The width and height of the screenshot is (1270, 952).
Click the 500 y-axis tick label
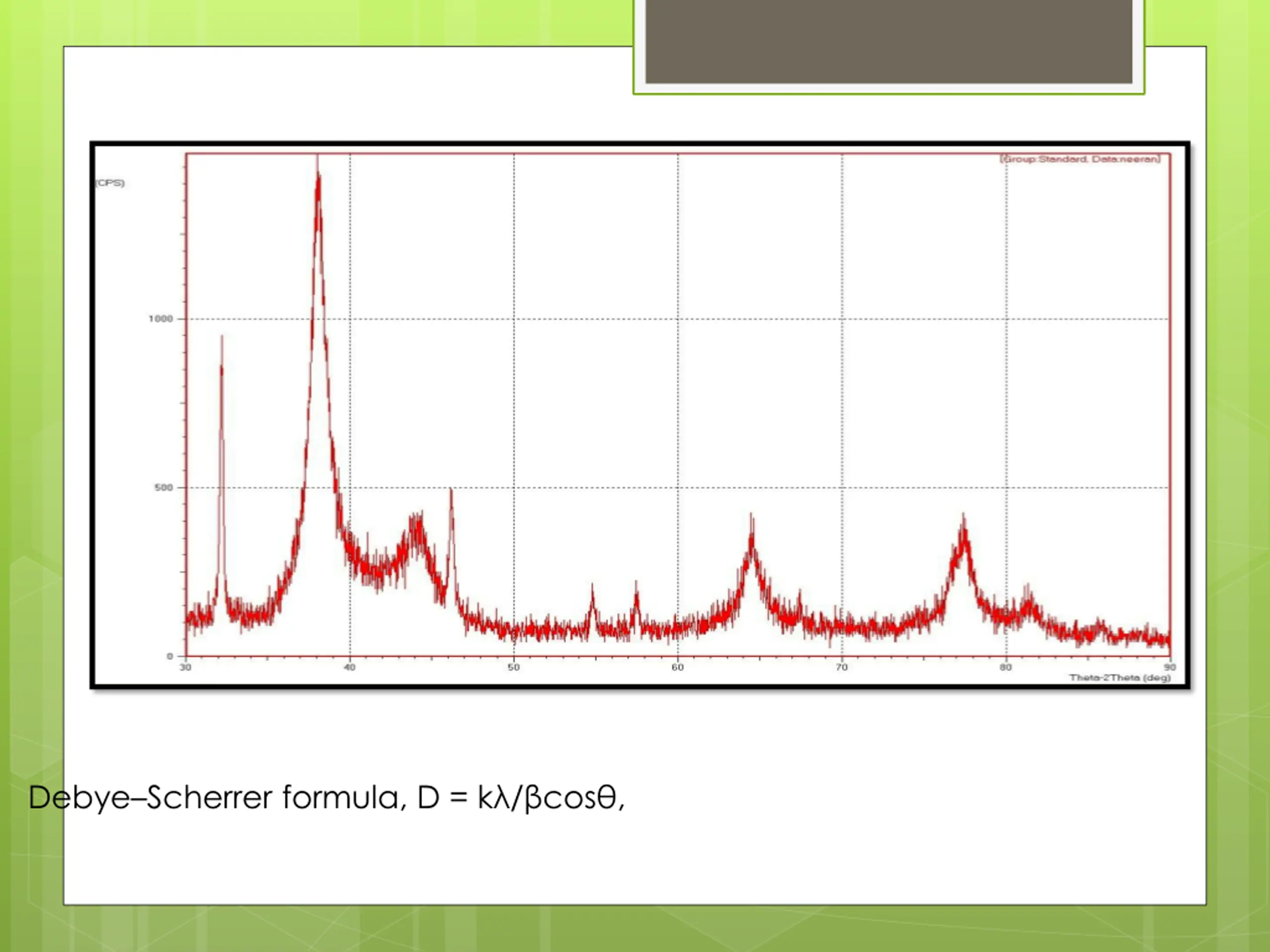point(163,487)
